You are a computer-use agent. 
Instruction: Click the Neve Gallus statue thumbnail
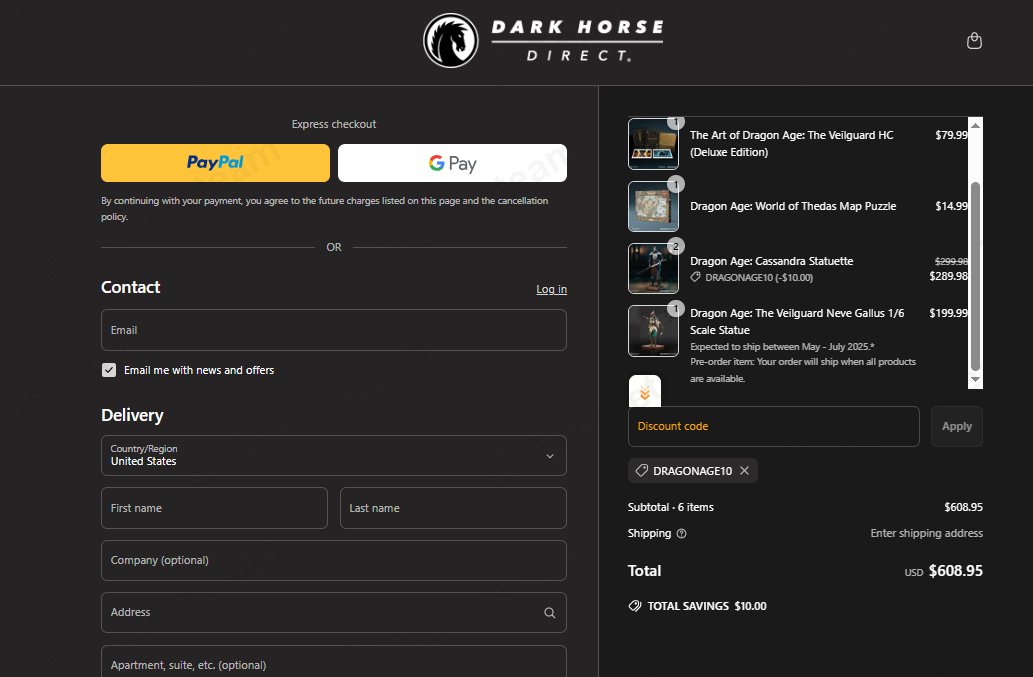[653, 331]
